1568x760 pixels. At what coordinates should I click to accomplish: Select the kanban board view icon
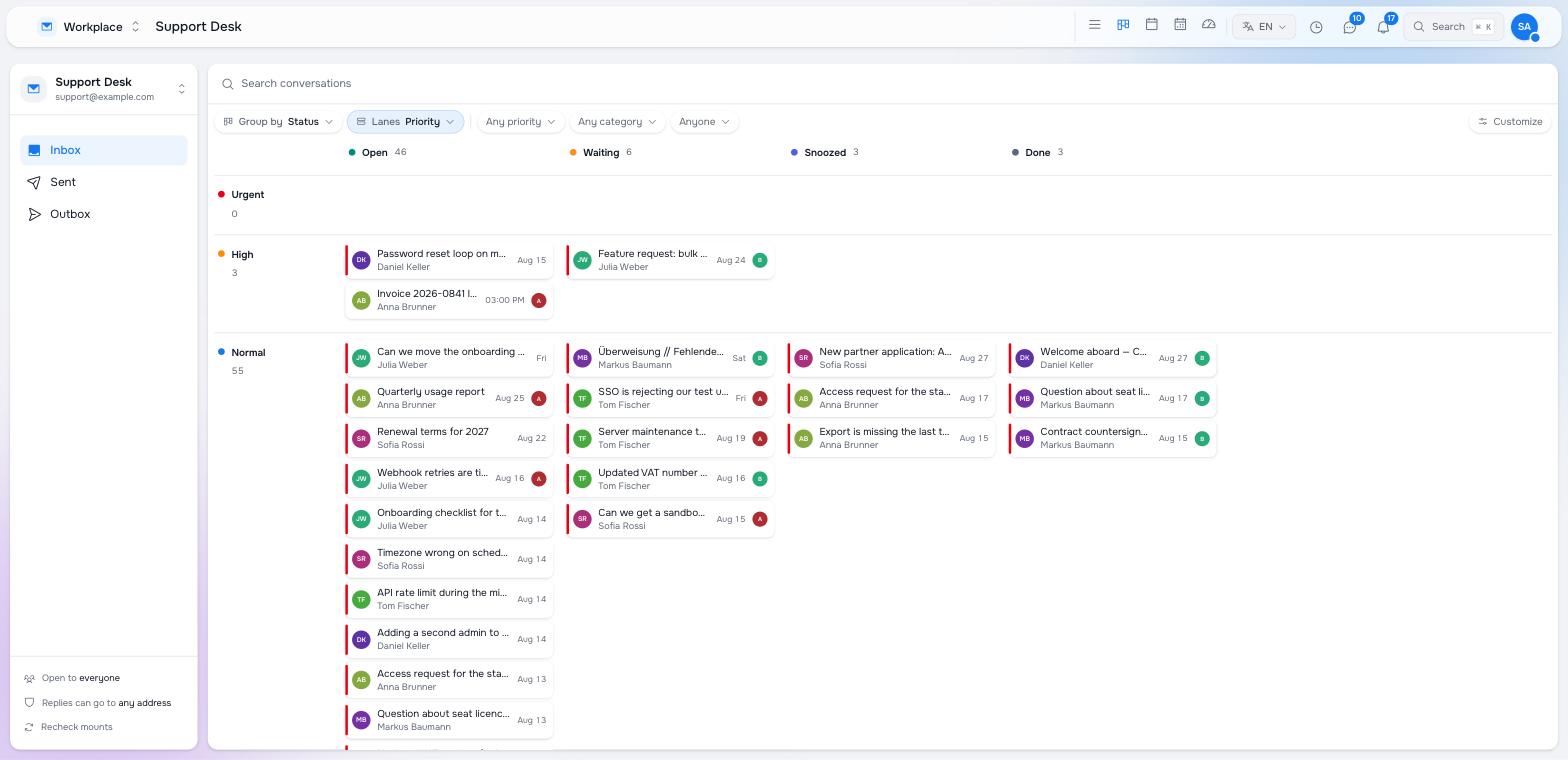1123,25
